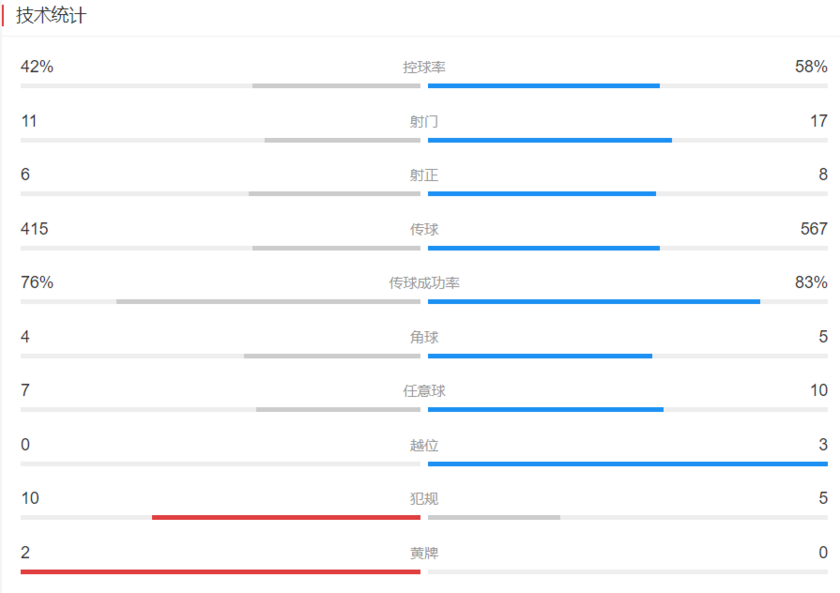Select the 控球率 stat label
Screen dimensions: 840x593
[424, 67]
